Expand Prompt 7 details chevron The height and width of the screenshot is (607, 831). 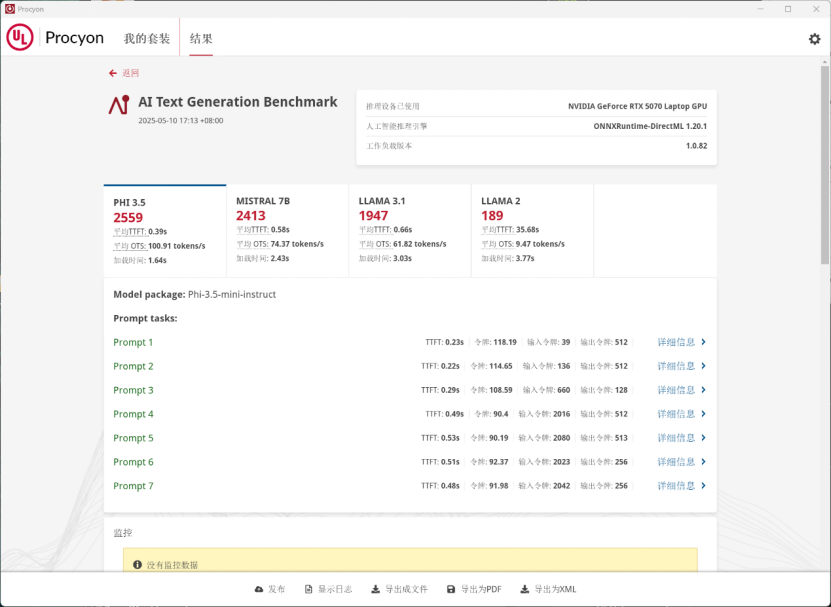point(703,486)
